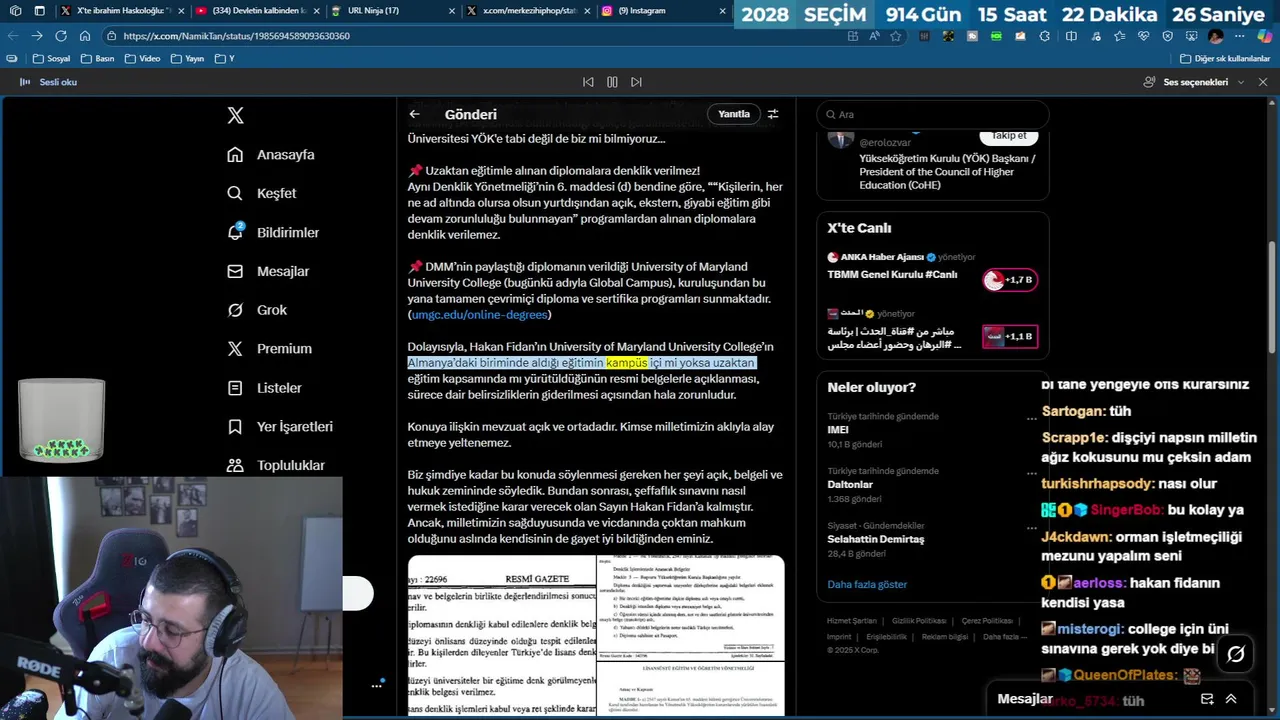This screenshot has height=720, width=1280.
Task: Click the browser forward button
Action: (x=37, y=36)
